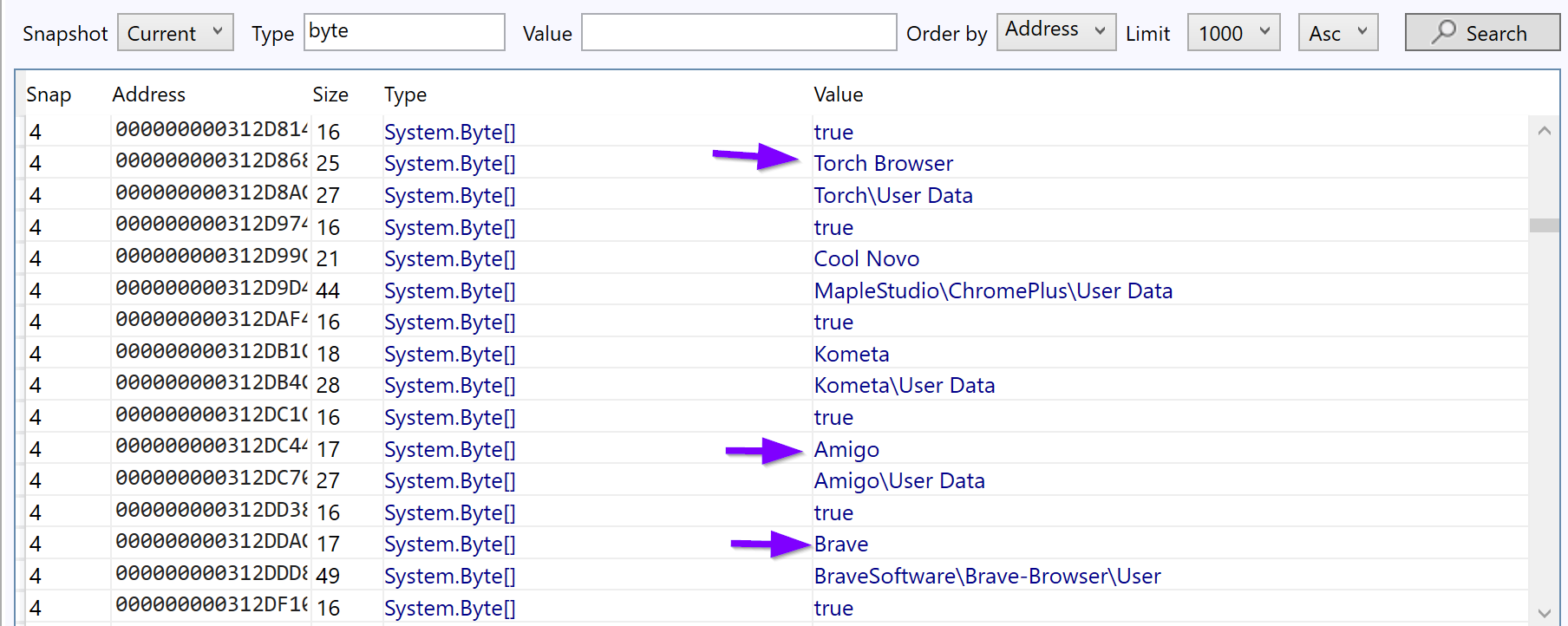Click the Address column header

click(x=148, y=95)
